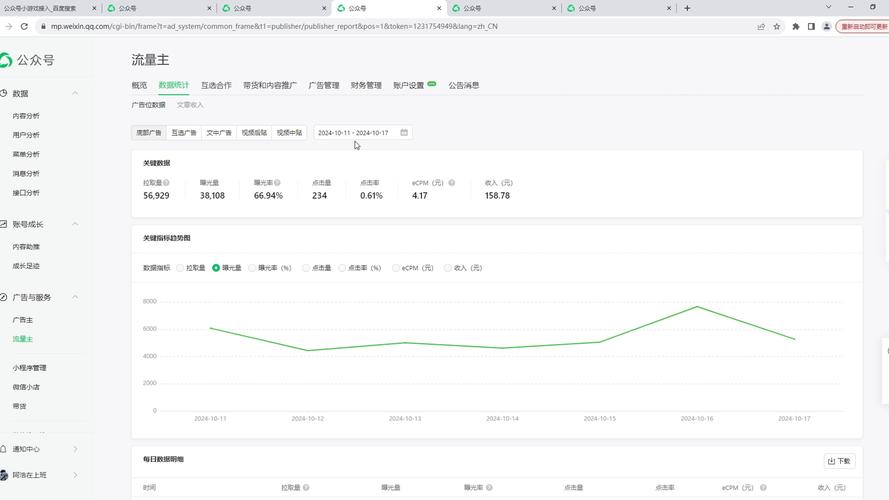The height and width of the screenshot is (500, 889).
Task: Select the 收入（元） radio button
Action: point(448,268)
